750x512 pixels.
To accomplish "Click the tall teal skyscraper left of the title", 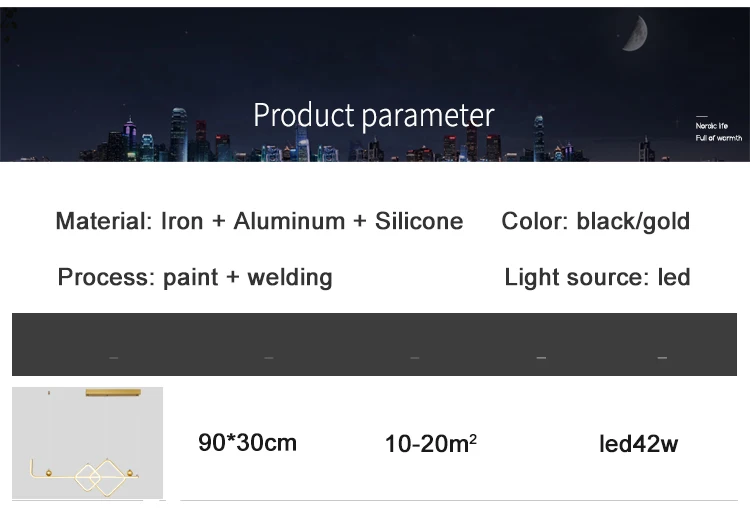I will click(x=178, y=134).
